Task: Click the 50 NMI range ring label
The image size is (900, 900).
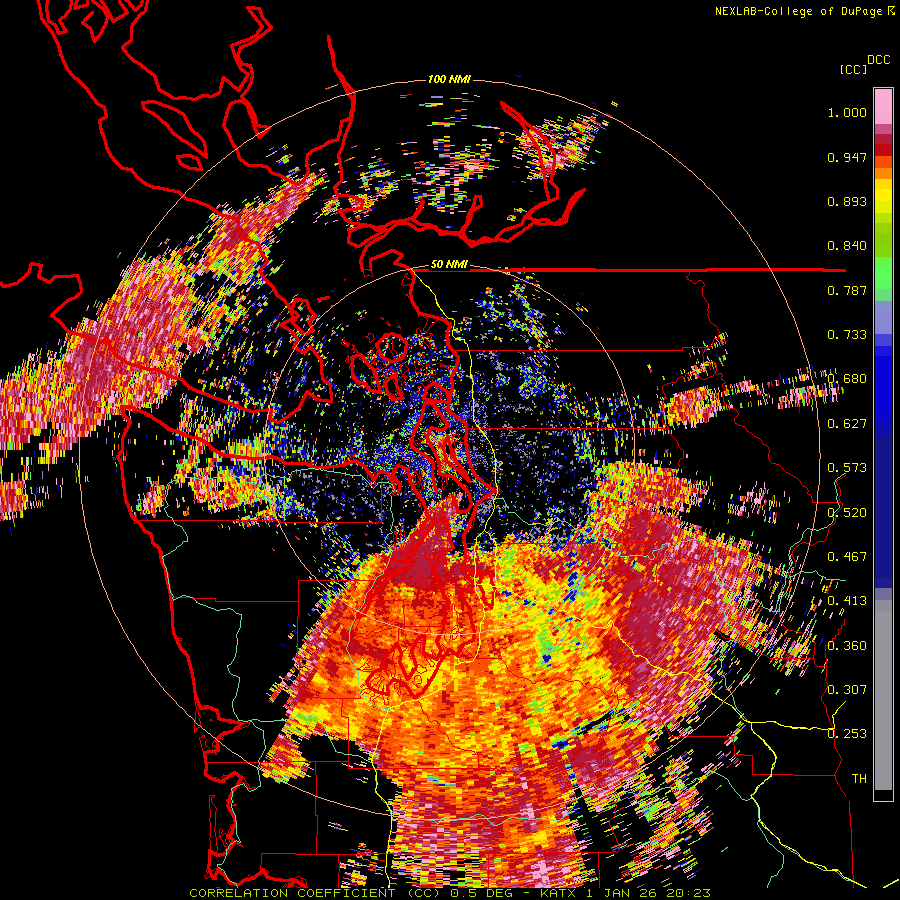Action: click(x=449, y=265)
